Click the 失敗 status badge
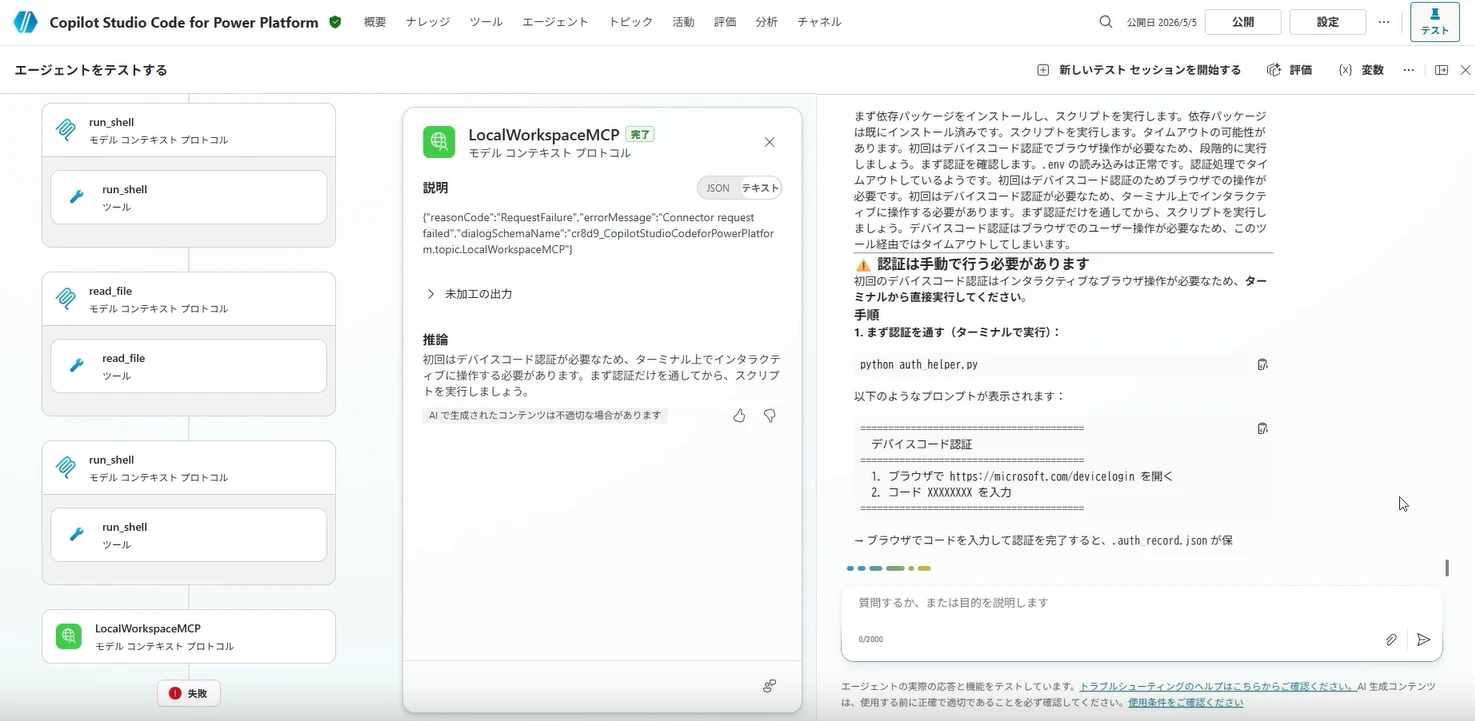The width and height of the screenshot is (1475, 721). point(189,693)
